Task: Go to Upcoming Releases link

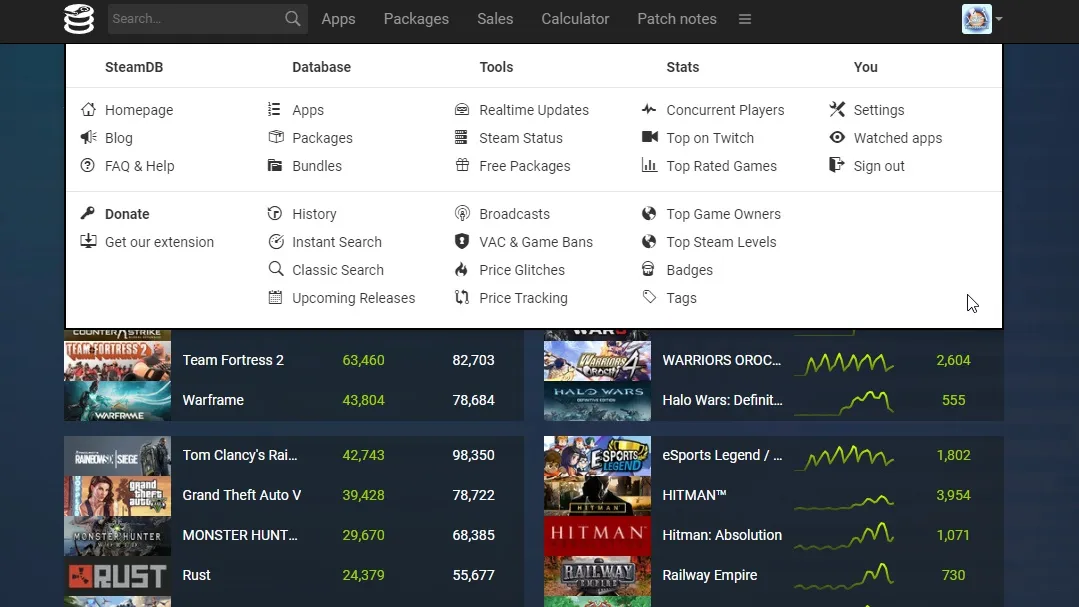Action: pos(353,298)
